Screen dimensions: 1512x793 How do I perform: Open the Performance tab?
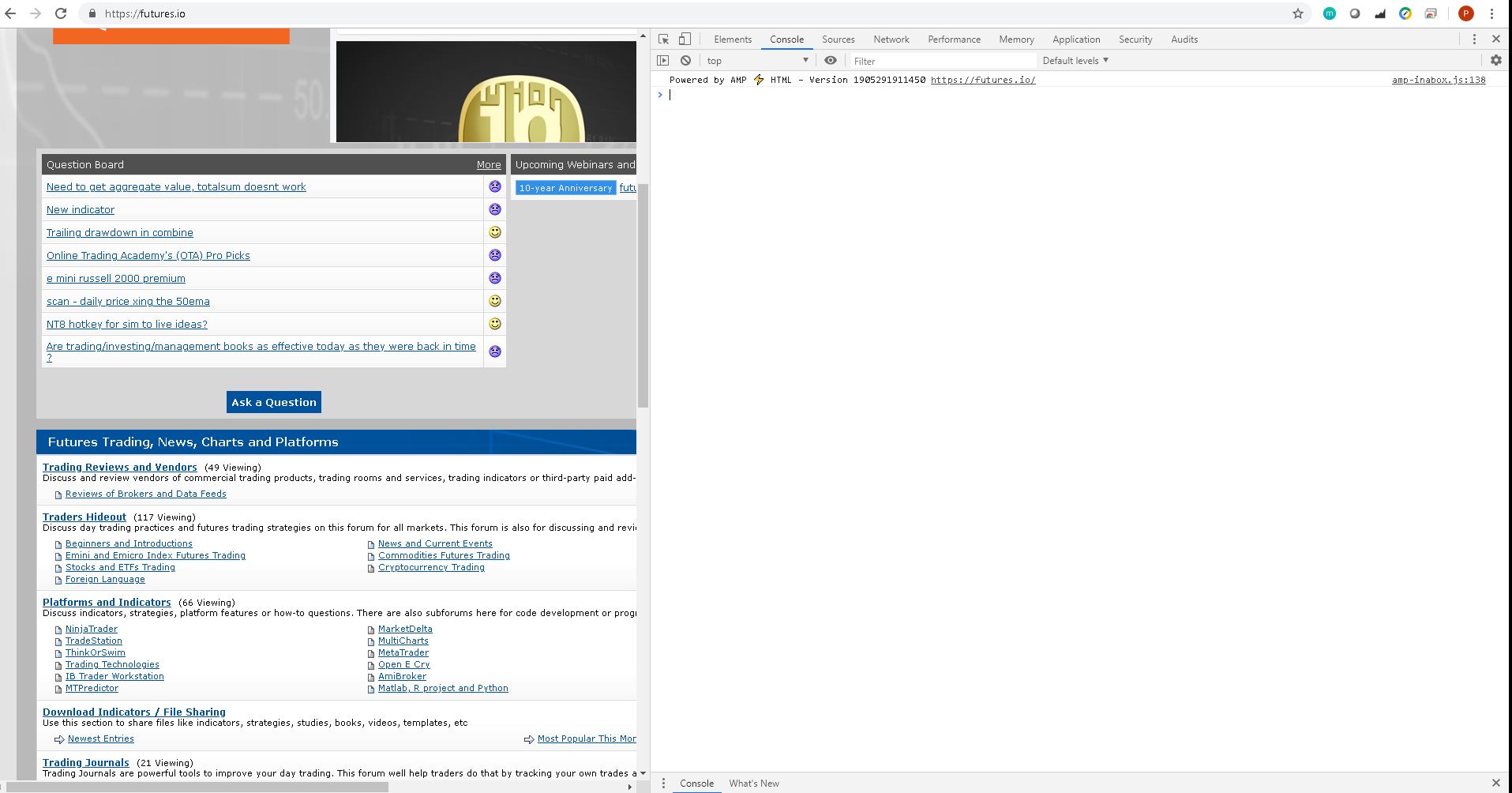(x=955, y=39)
